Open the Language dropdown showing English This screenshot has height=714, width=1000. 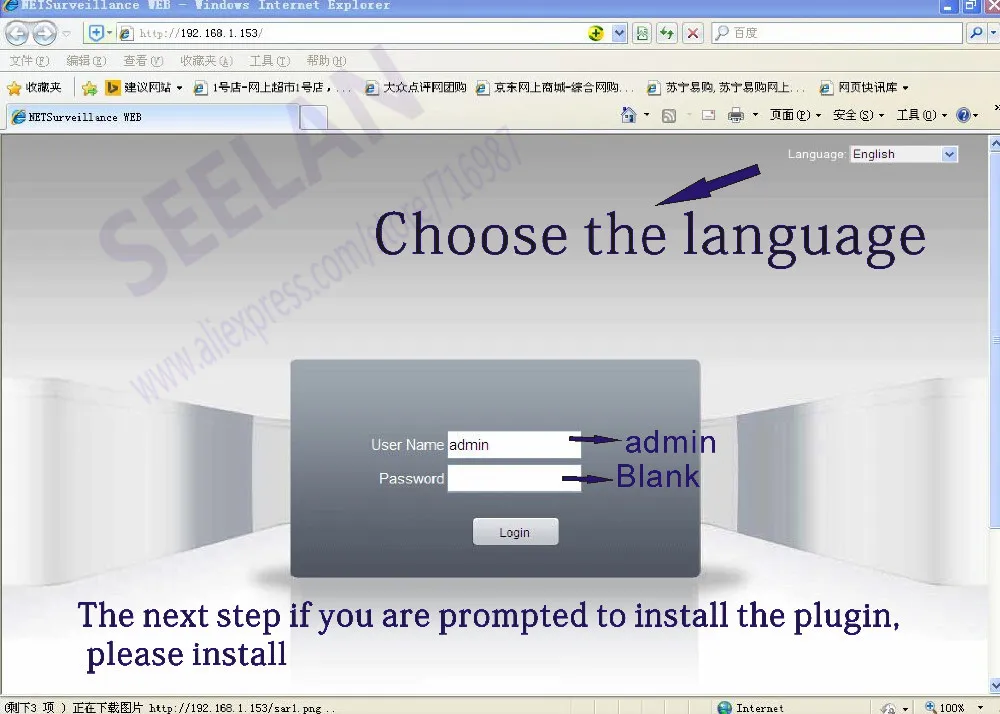[x=904, y=154]
